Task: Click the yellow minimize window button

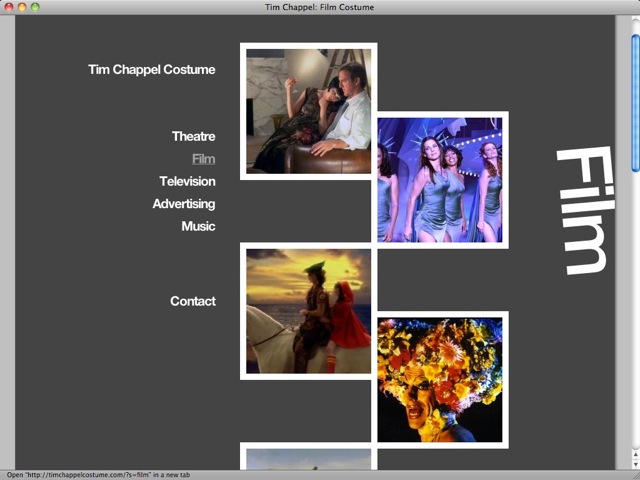Action: [x=22, y=7]
